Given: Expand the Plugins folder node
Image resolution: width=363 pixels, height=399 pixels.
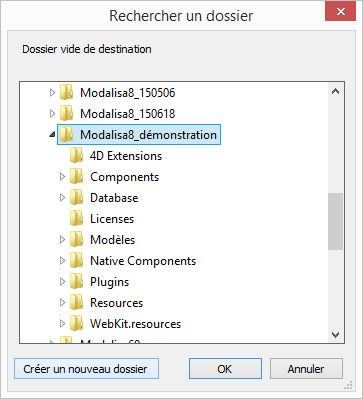Looking at the screenshot, I should [x=62, y=282].
